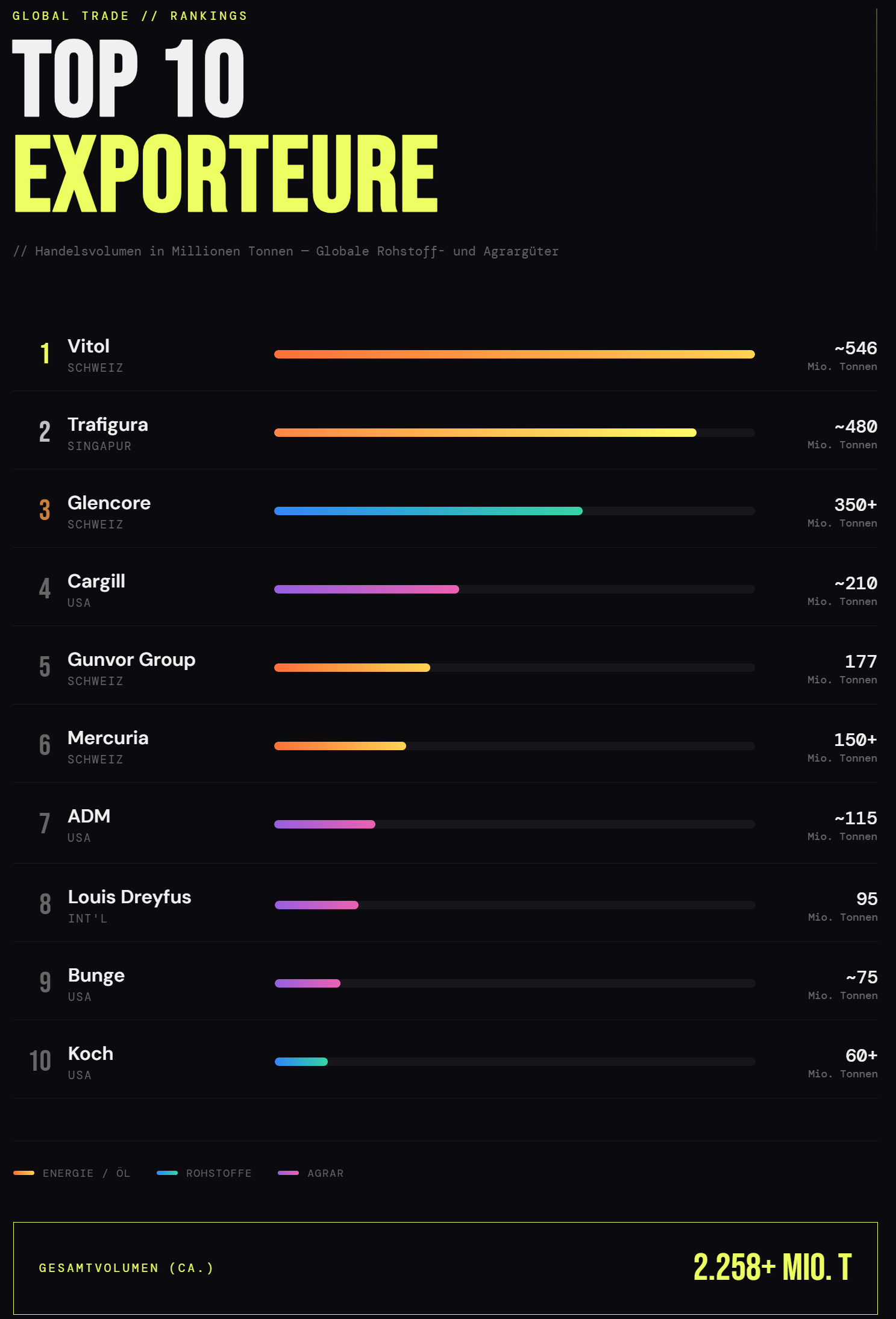Click the purple Agrar legend swatch

click(x=288, y=1173)
